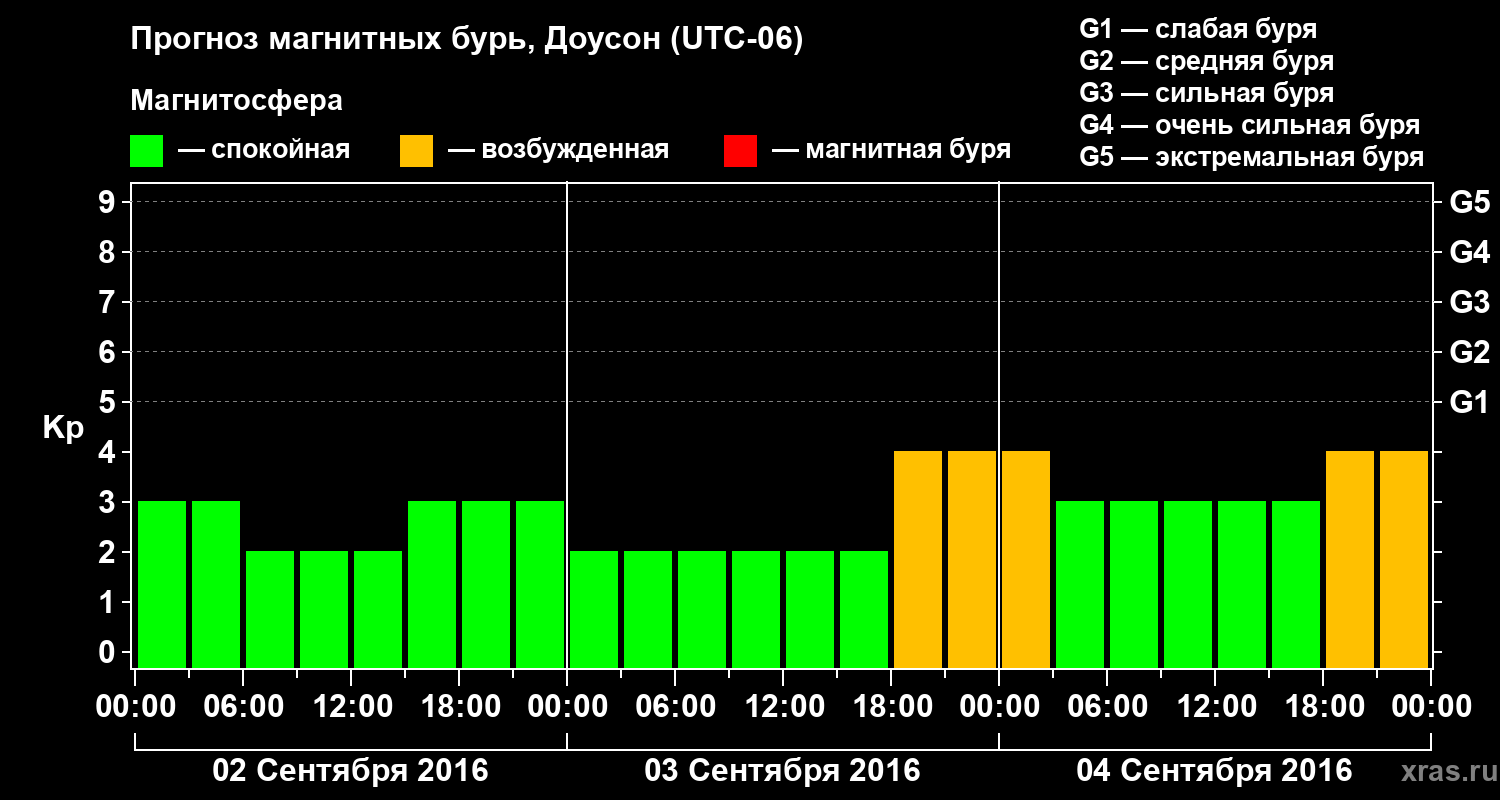
Task: Click the 12:00 time label under 02 September
Action: tap(351, 707)
